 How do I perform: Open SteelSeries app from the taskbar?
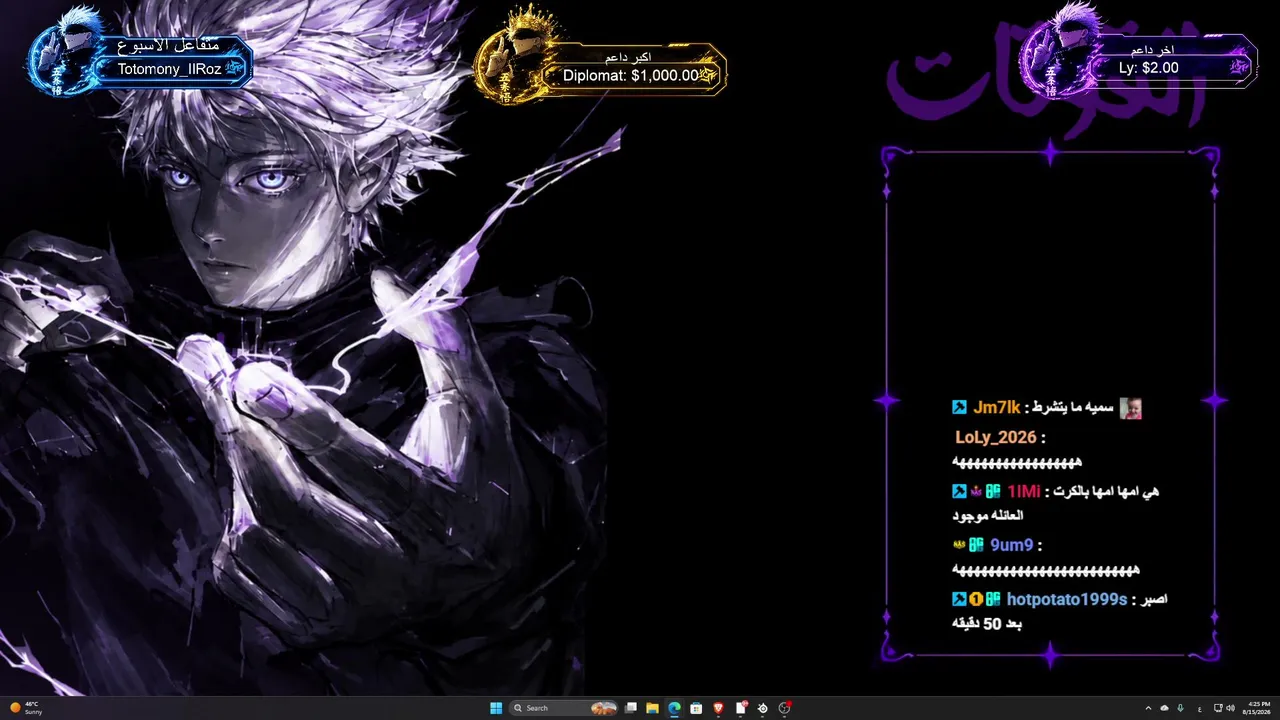pos(763,708)
